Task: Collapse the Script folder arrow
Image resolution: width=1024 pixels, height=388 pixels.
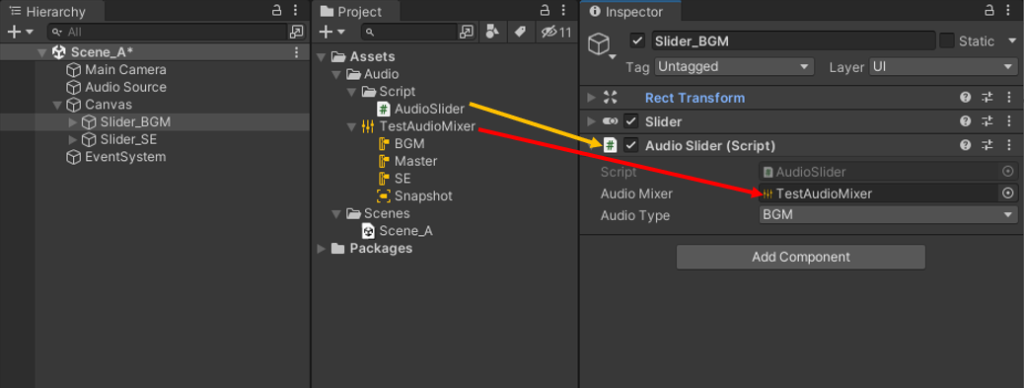Action: point(351,91)
